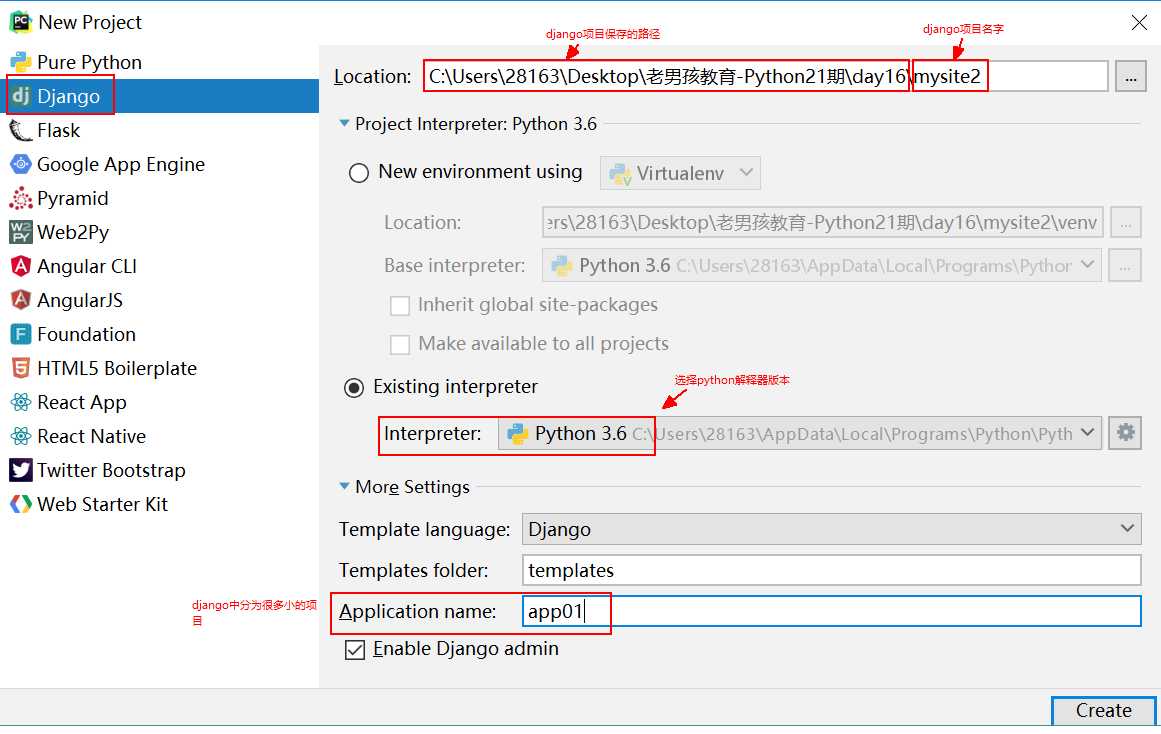Viewport: 1161px width, 734px height.
Task: Select the Google App Engine icon
Action: (x=21, y=164)
